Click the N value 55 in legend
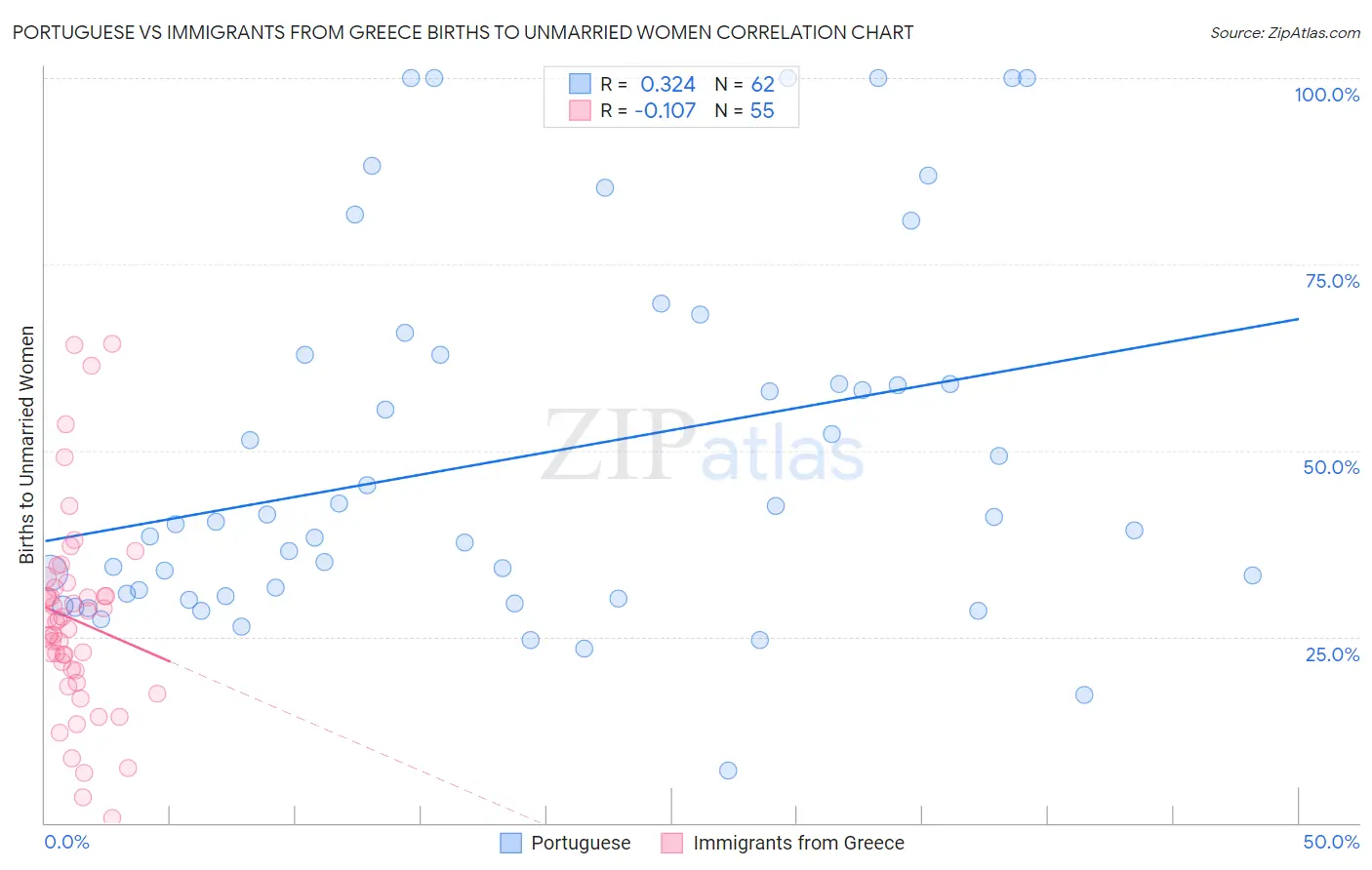This screenshot has width=1372, height=870. tap(762, 110)
